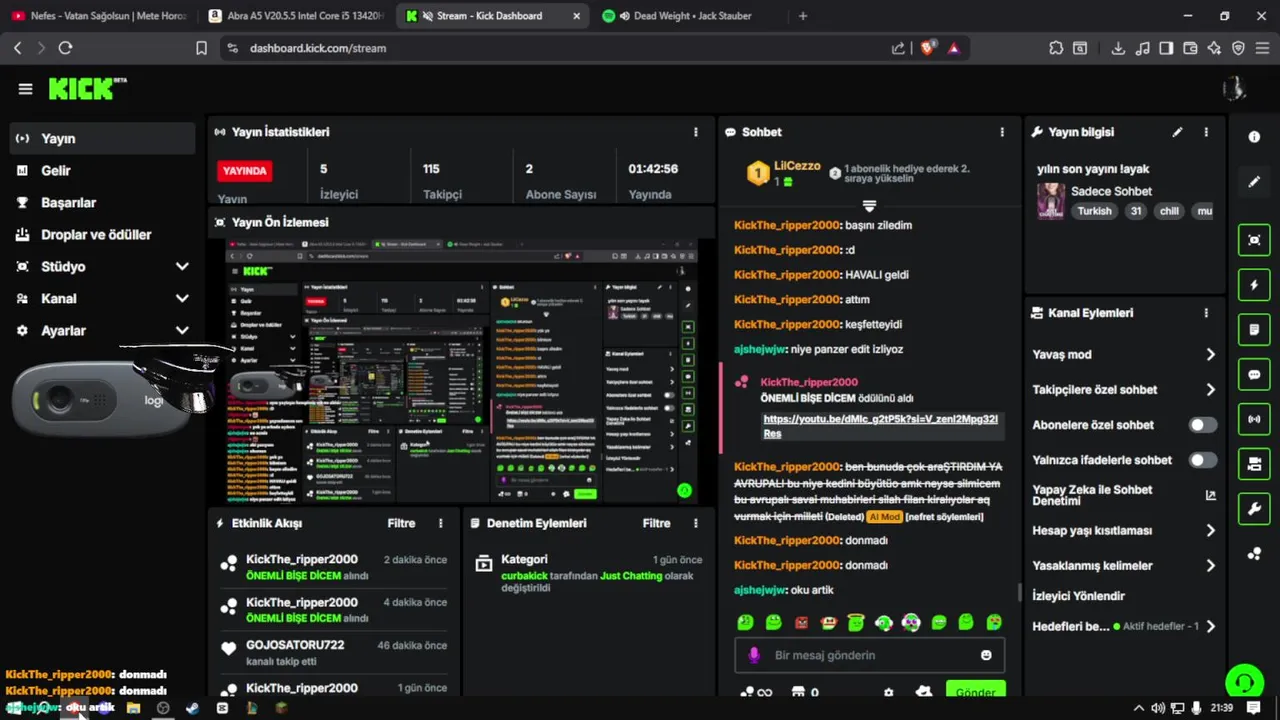Click the pencil icon in right rail

point(1254,182)
